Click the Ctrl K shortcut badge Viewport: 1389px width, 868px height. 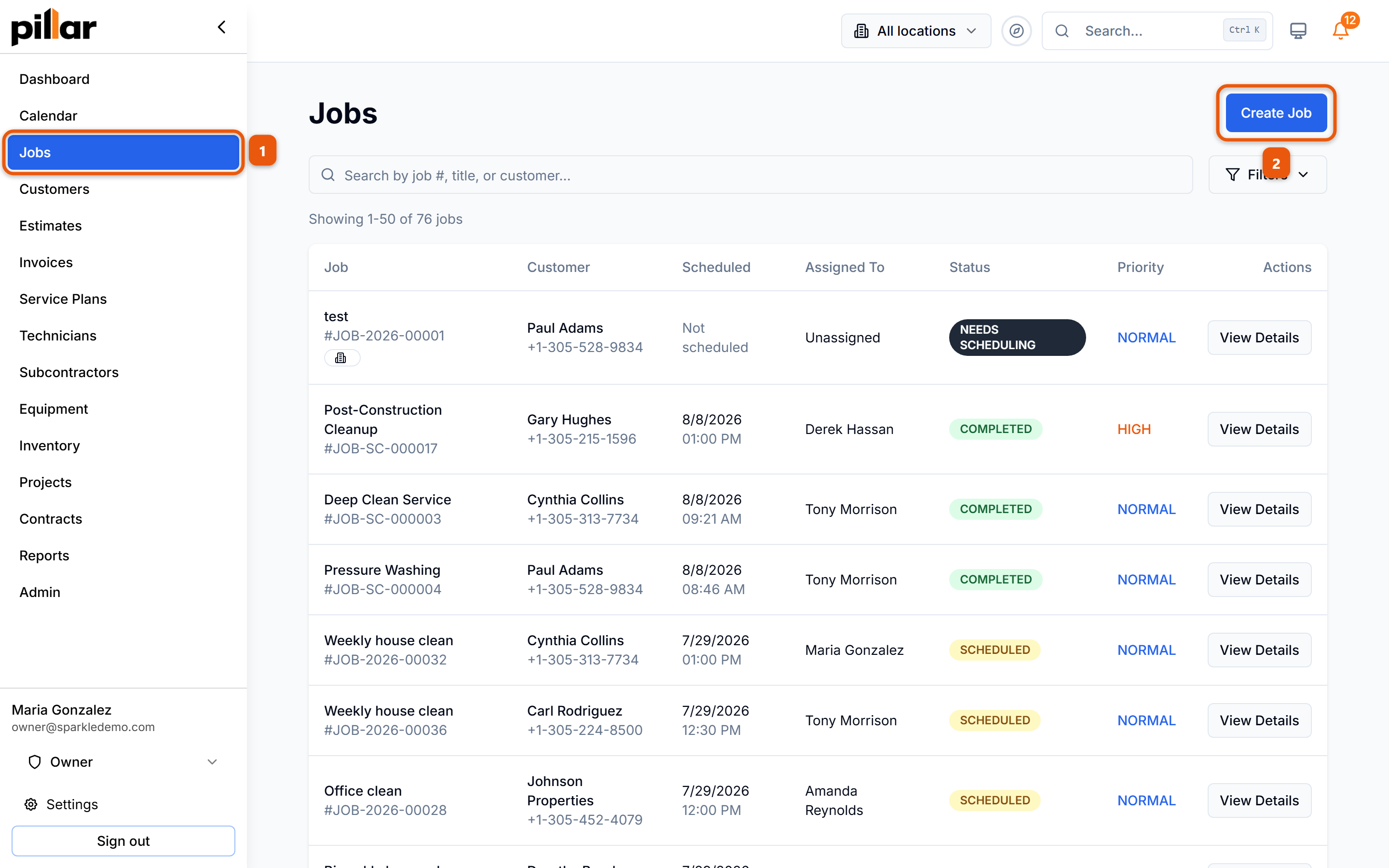[x=1244, y=30]
